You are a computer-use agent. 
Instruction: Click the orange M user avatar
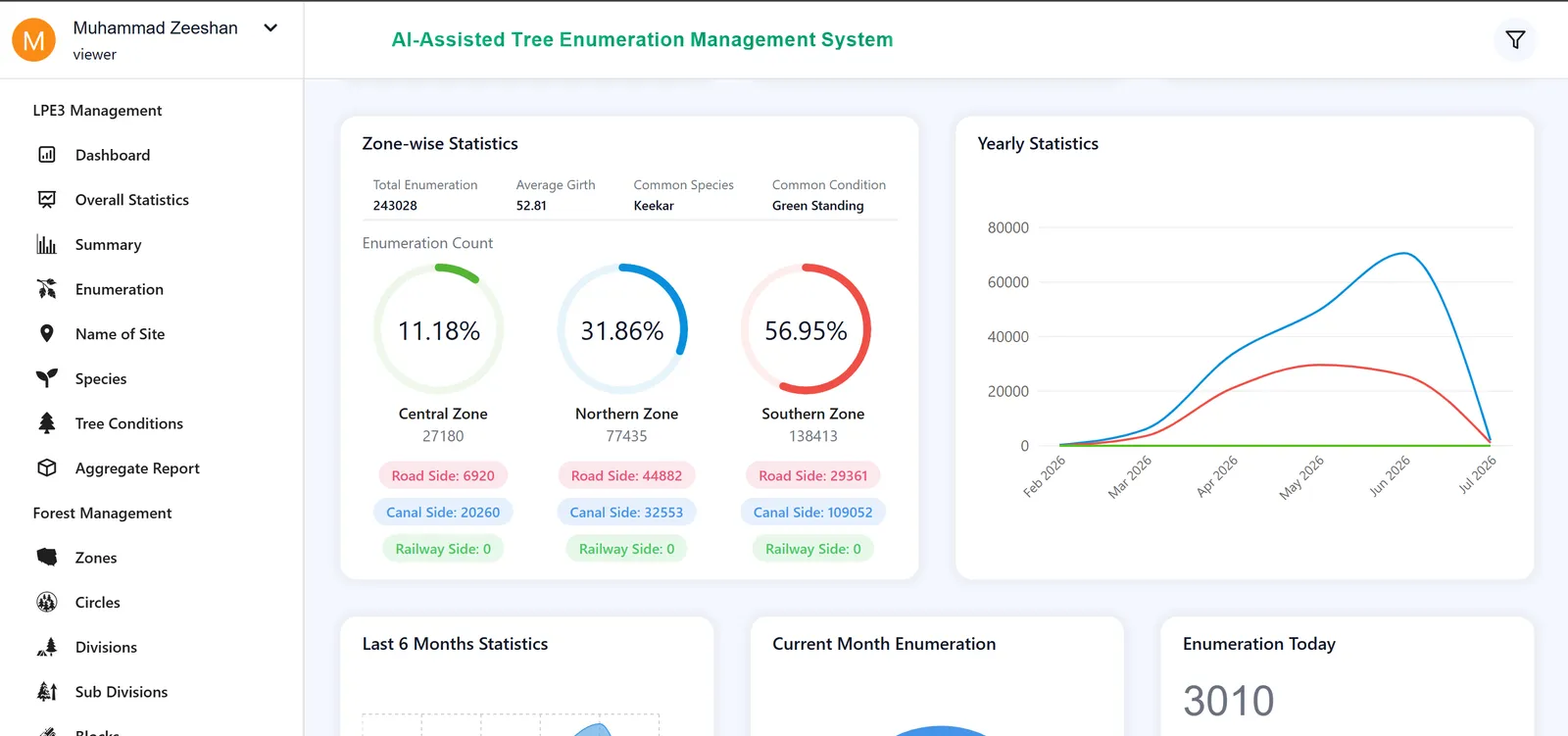[x=33, y=40]
